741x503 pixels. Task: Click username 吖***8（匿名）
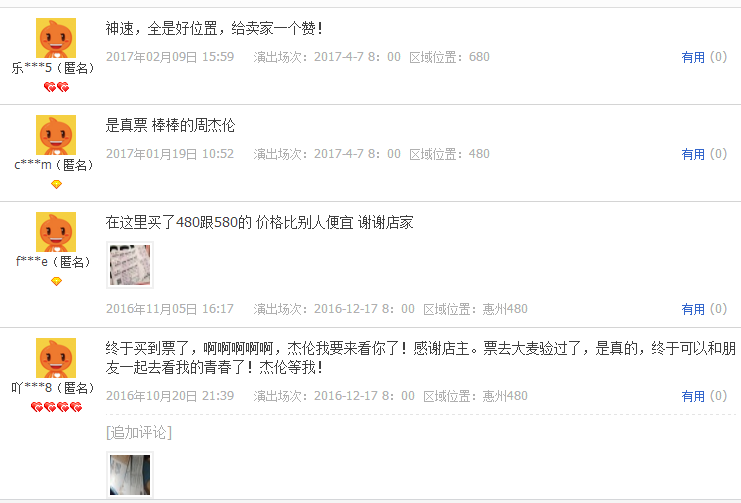53,388
